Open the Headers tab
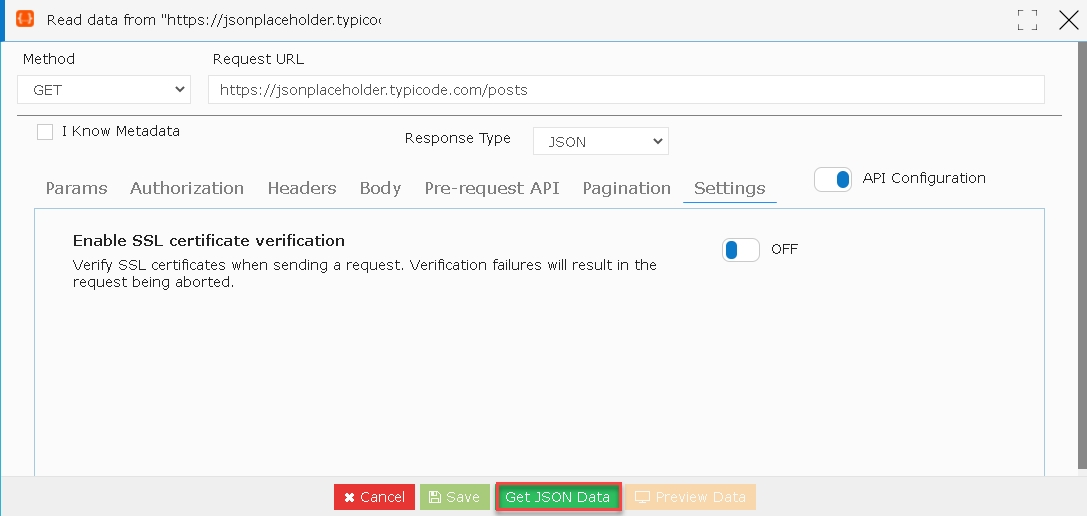1087x516 pixels. (x=302, y=188)
